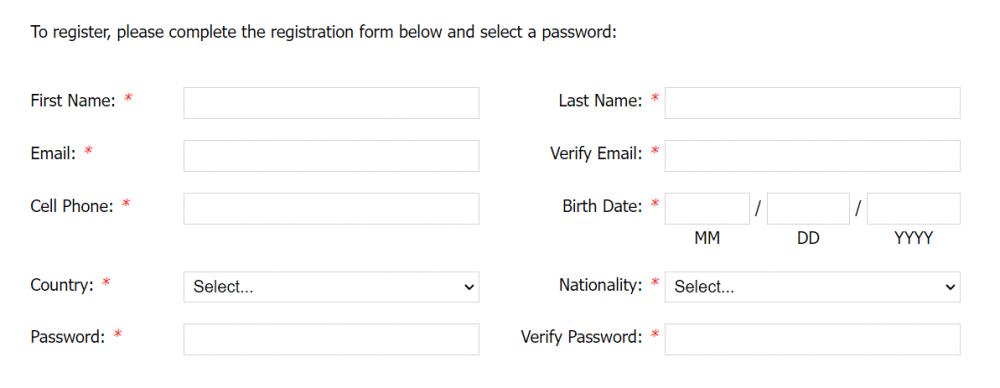Click the MM birth month box

[x=707, y=209]
